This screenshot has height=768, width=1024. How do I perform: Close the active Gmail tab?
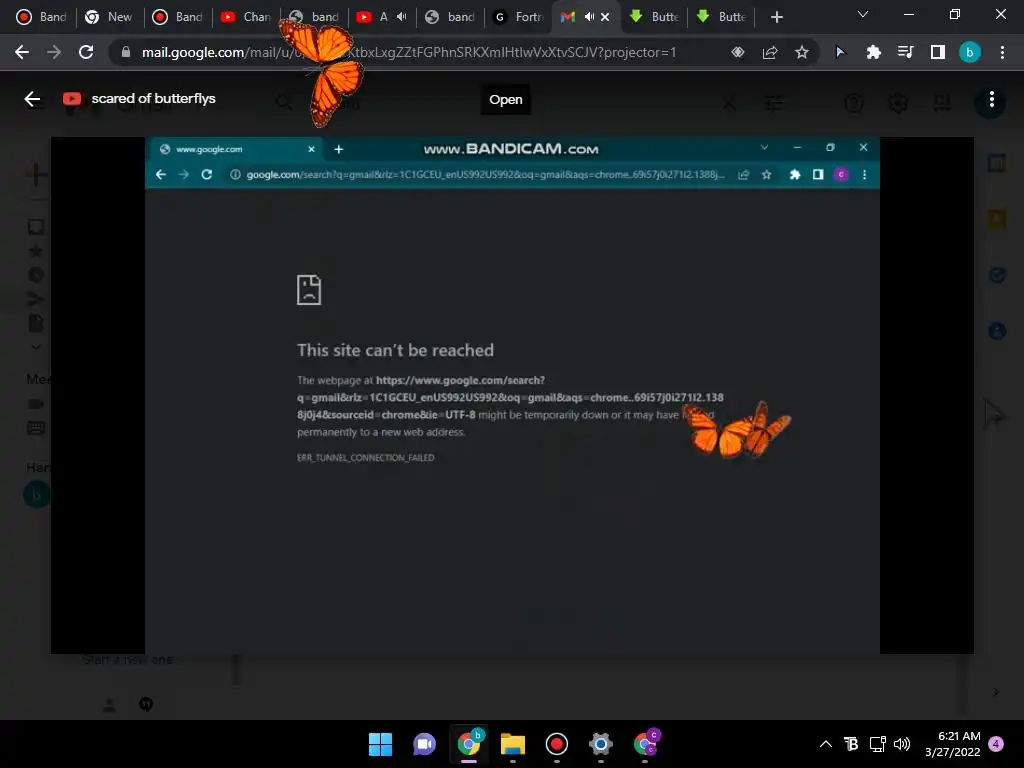(605, 17)
